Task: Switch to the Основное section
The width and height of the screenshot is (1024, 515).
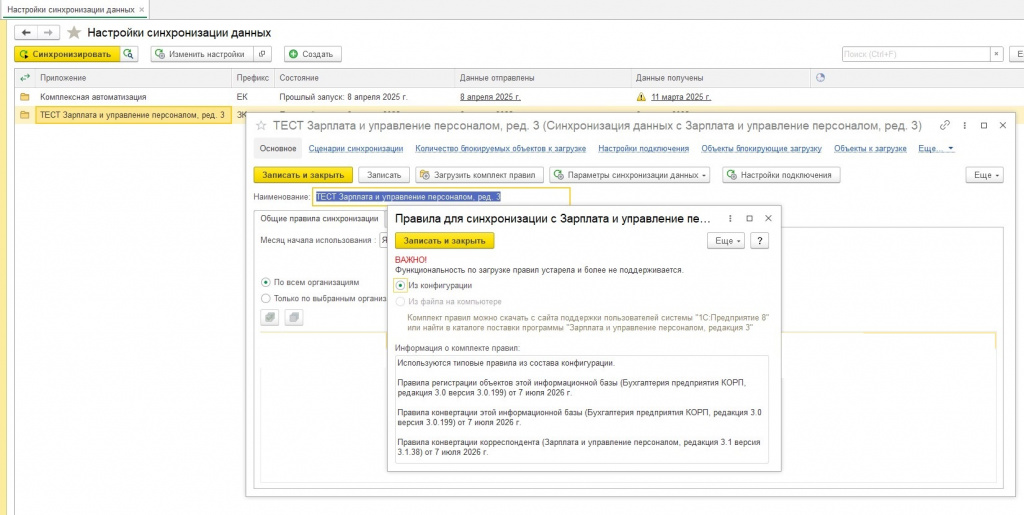Action: tap(278, 148)
